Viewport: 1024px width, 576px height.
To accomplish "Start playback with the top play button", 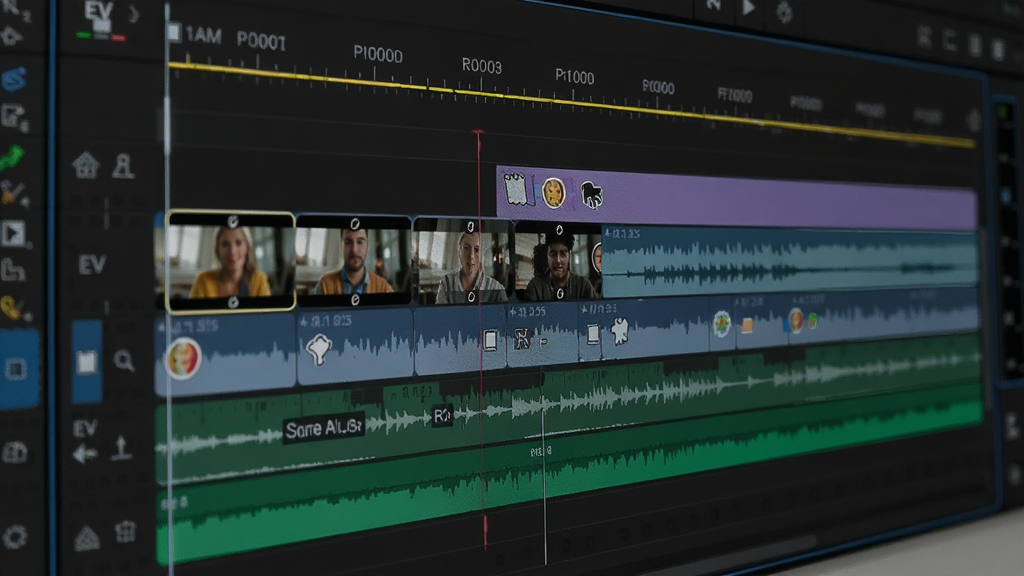I will 748,8.
